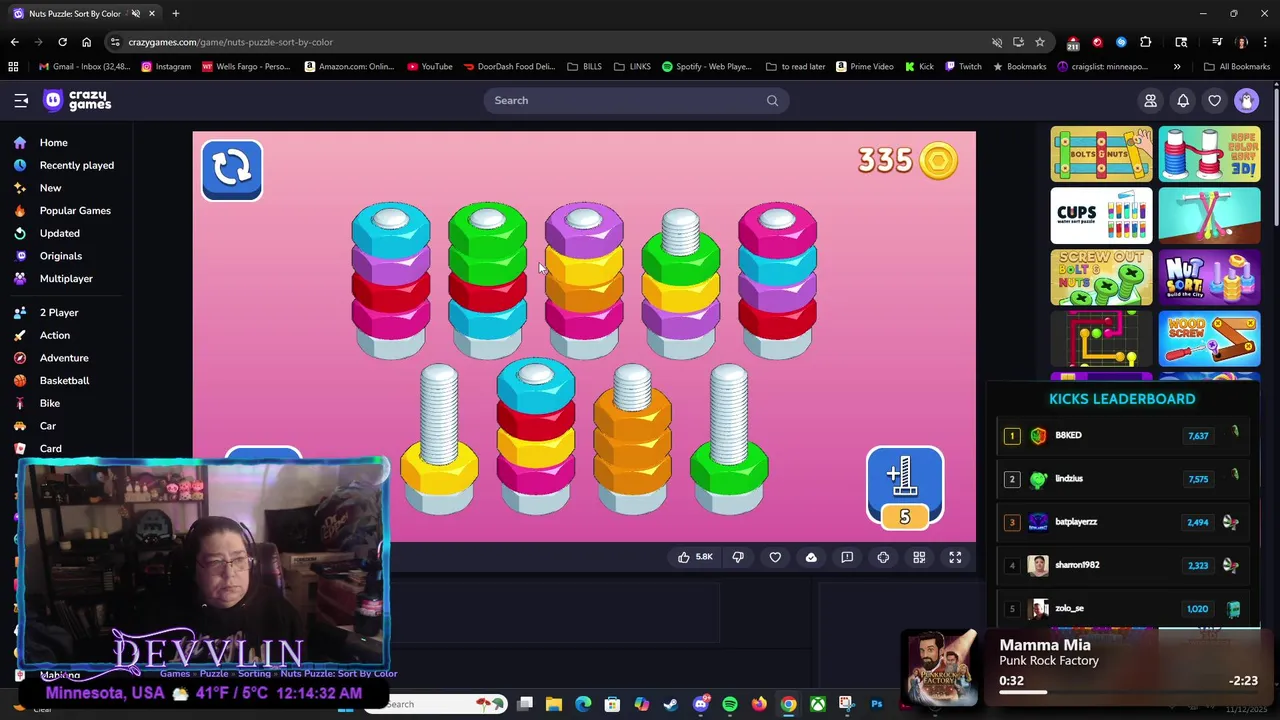Add game to favorites with heart icon
Viewport: 1280px width, 720px height.
pos(775,557)
